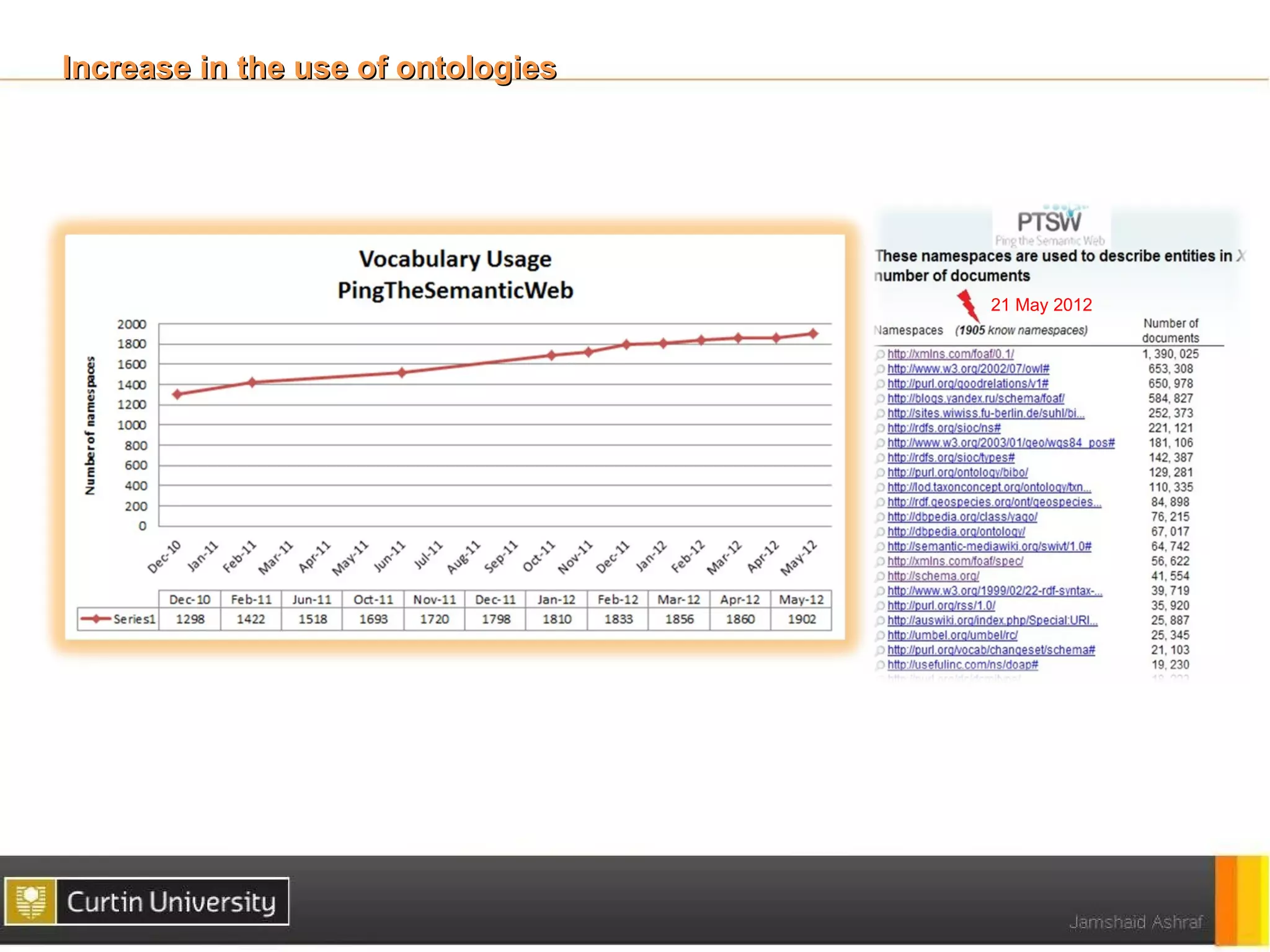Click the magnifier icon beside xmlns.com/foaf/0.1/
The height and width of the screenshot is (952, 1270).
coord(880,355)
